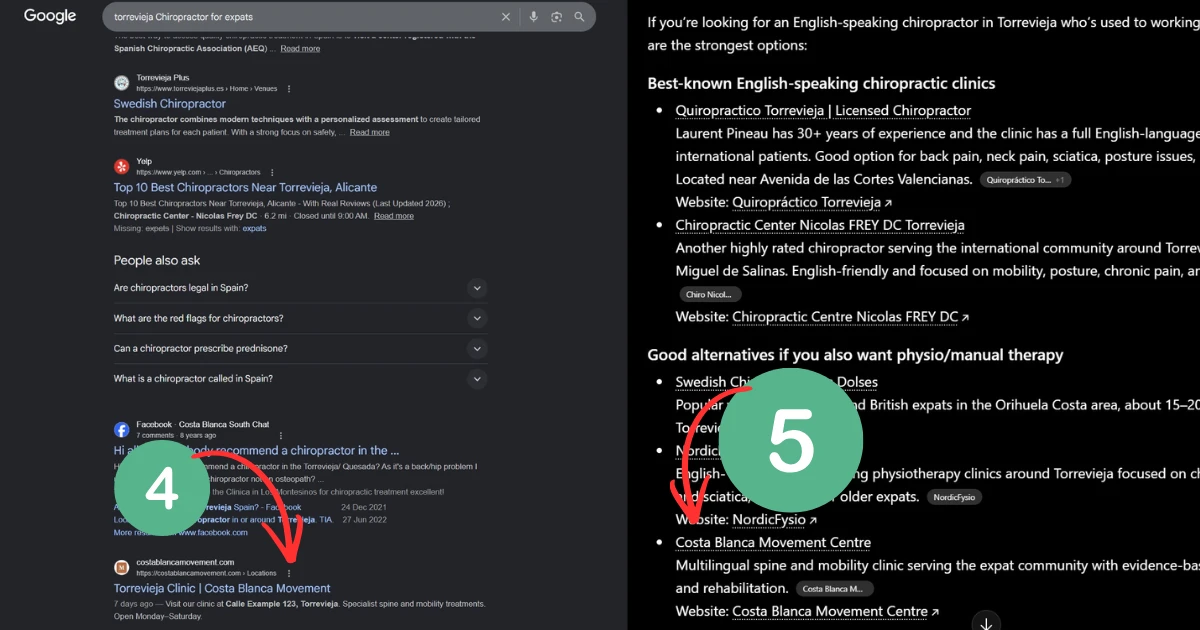Viewport: 1200px width, 630px height.
Task: Click 'Read more' after Spanish Chiropractic Association
Action: (x=300, y=48)
